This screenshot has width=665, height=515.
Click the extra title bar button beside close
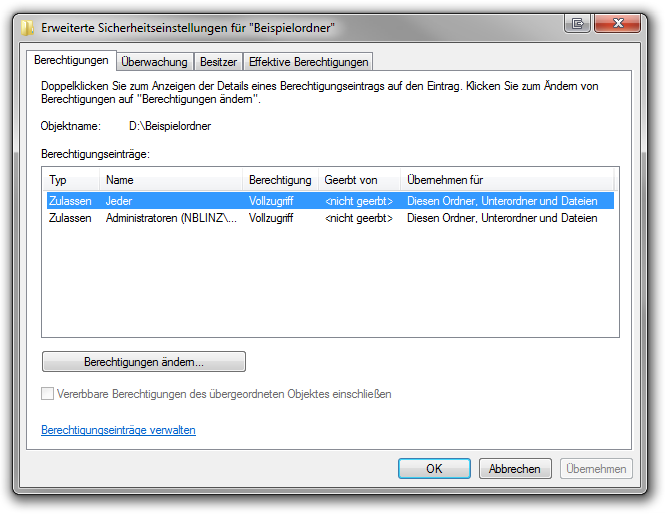pyautogui.click(x=578, y=22)
